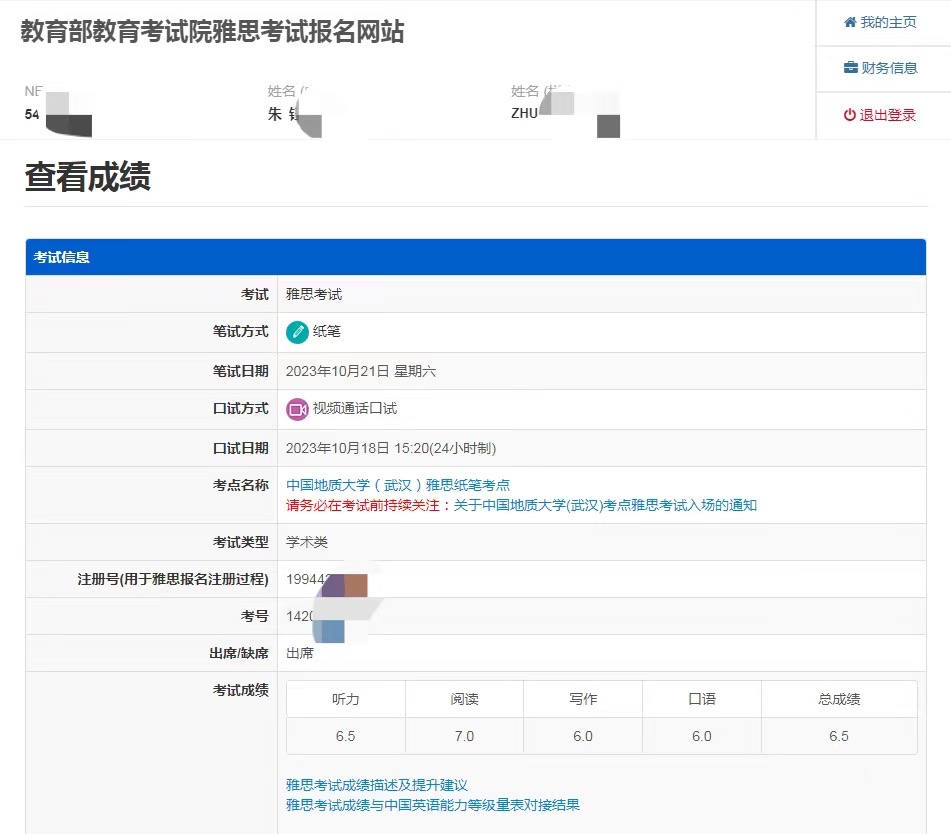Click the purple video camera icon
The width and height of the screenshot is (951, 834).
click(x=297, y=409)
